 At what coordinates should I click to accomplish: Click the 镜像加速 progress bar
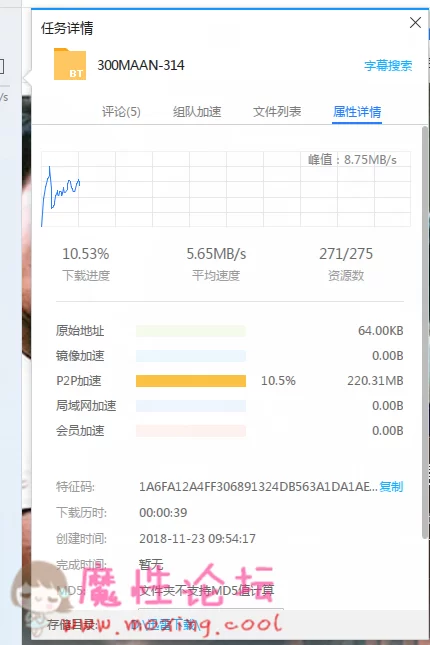pos(191,356)
